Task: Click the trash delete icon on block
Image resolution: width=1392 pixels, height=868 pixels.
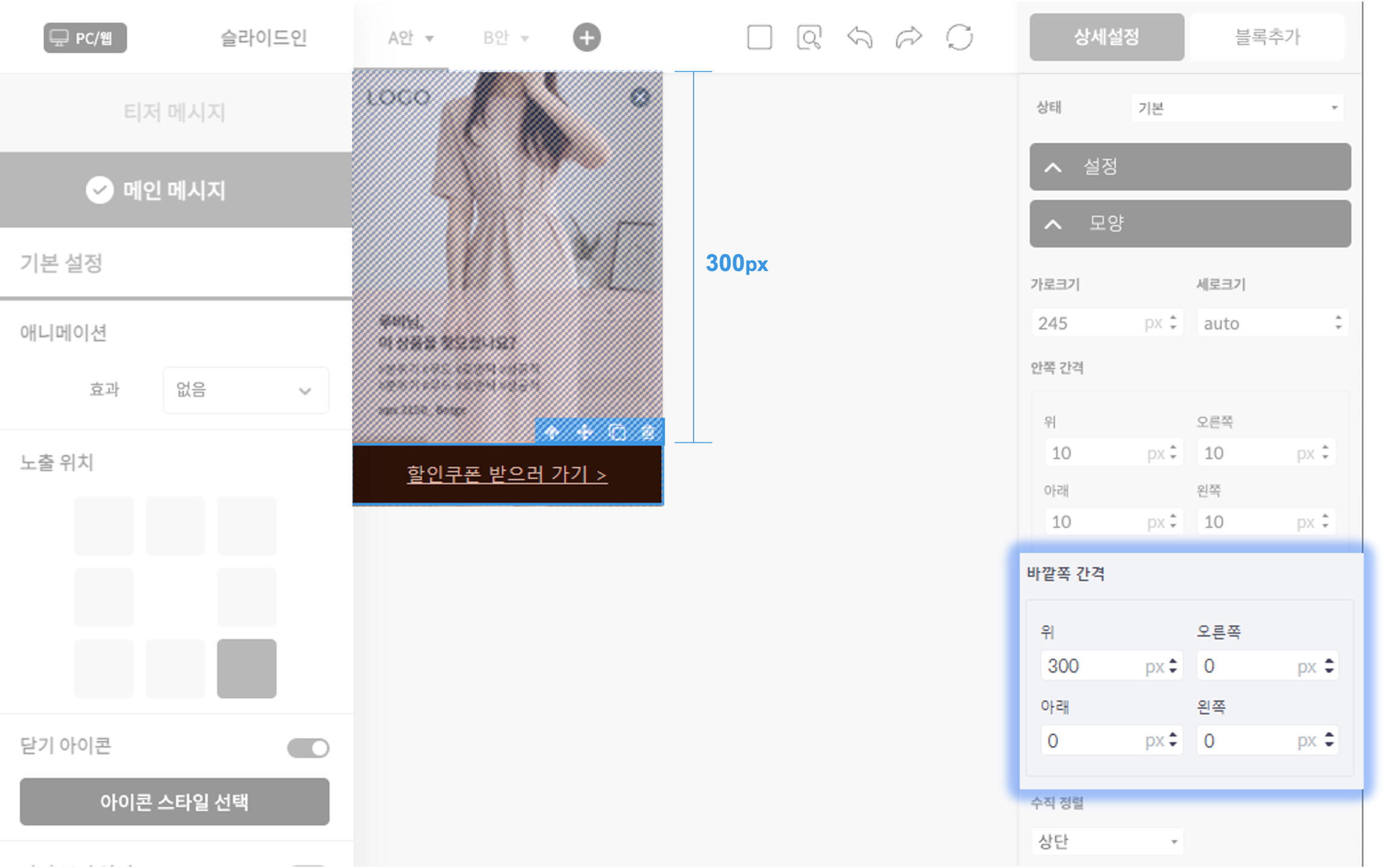Action: coord(648,432)
